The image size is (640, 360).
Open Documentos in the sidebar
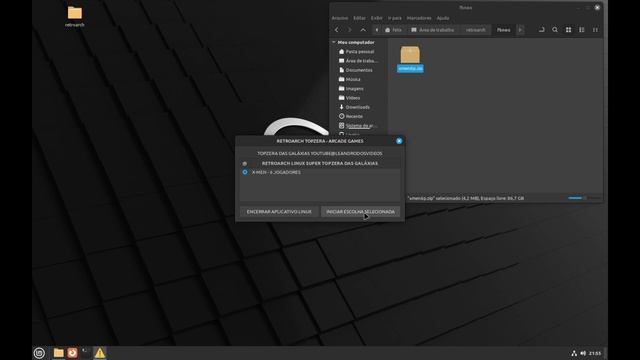click(x=357, y=70)
